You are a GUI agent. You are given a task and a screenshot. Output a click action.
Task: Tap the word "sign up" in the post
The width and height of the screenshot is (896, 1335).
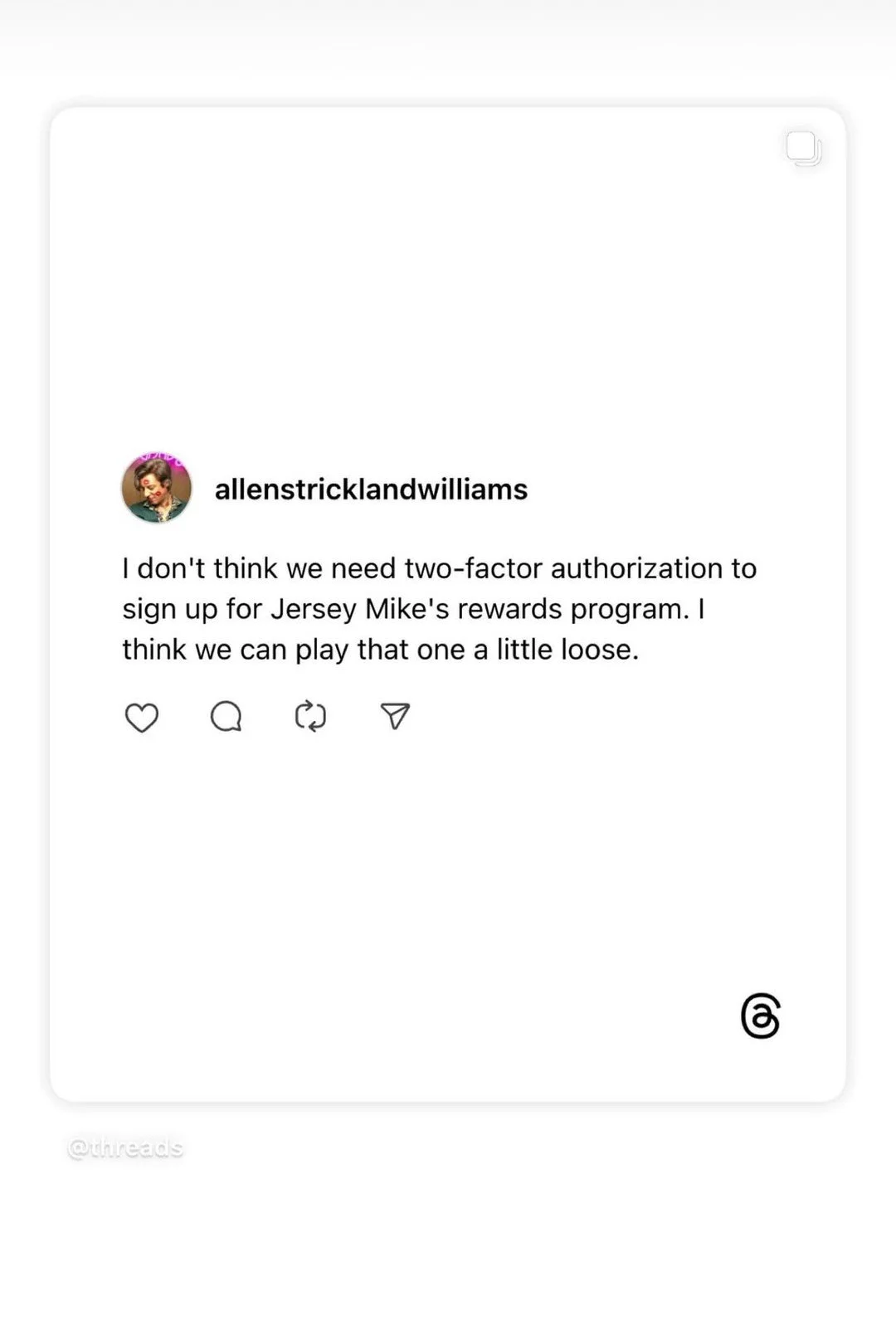tap(170, 610)
